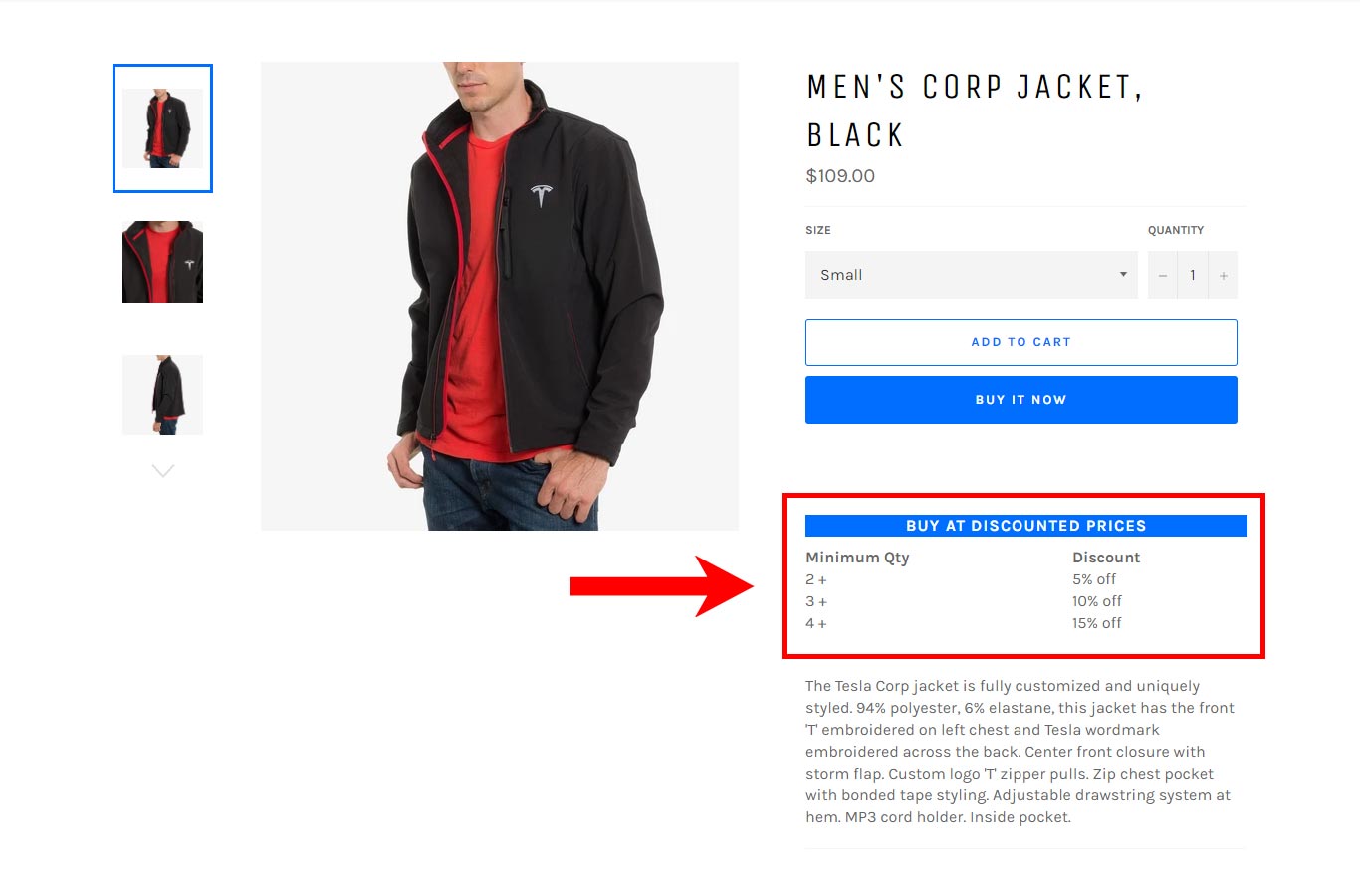Image resolution: width=1360 pixels, height=896 pixels.
Task: Click the Minimum Qty column header
Action: pos(857,558)
